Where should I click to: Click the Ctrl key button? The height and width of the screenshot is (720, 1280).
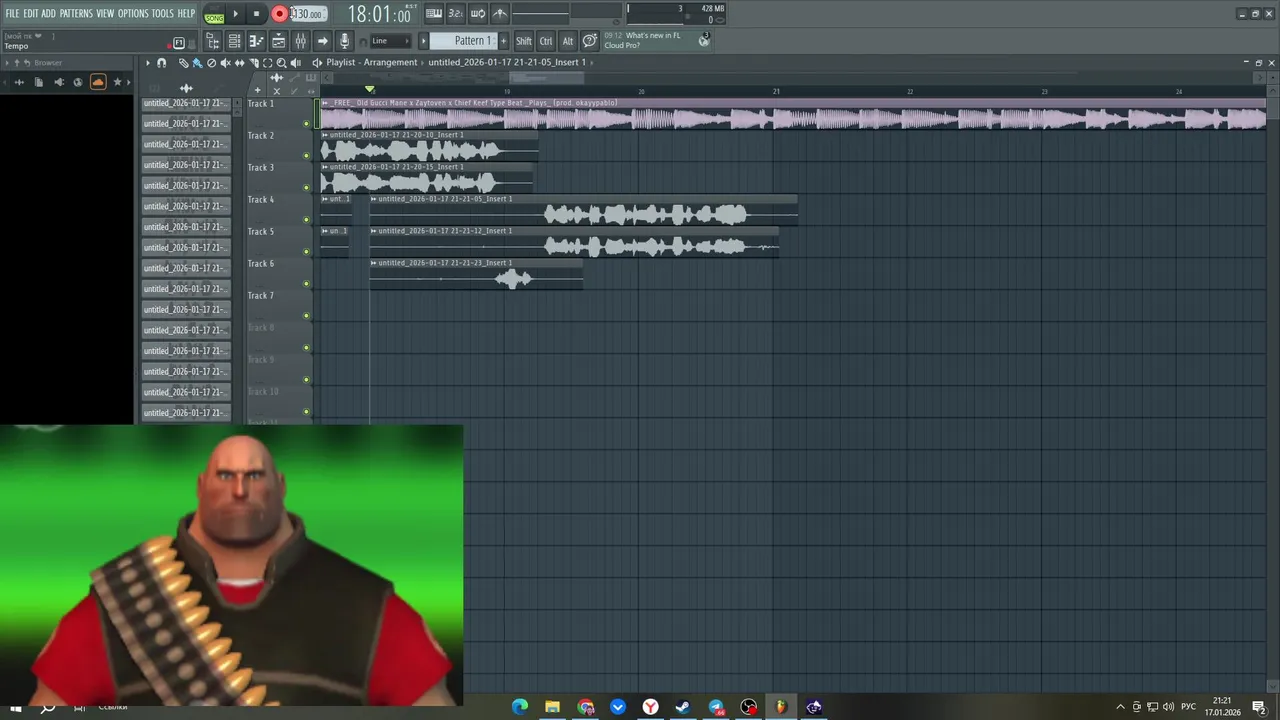coord(546,41)
